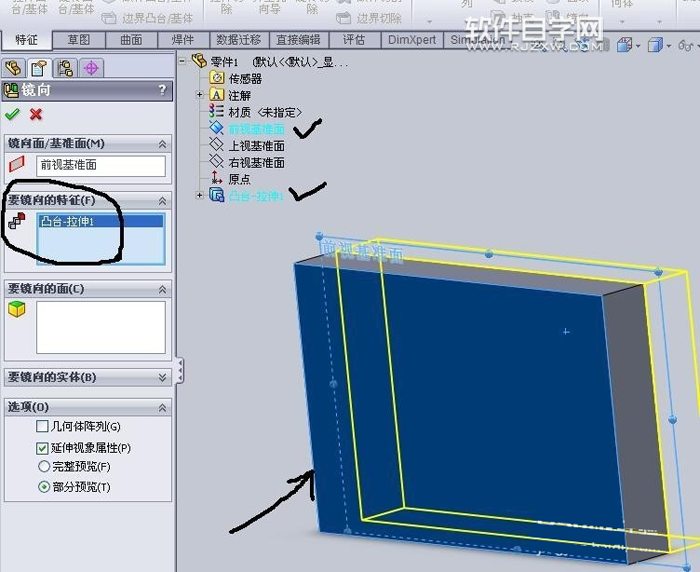Image resolution: width=700 pixels, height=572 pixels.
Task: Select 材质 <未指定> tree item
Action: point(265,112)
